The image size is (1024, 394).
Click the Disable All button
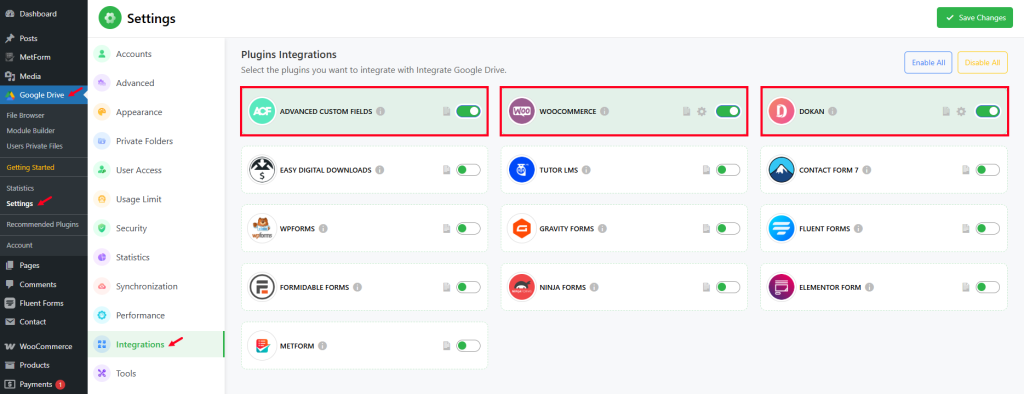coord(982,63)
